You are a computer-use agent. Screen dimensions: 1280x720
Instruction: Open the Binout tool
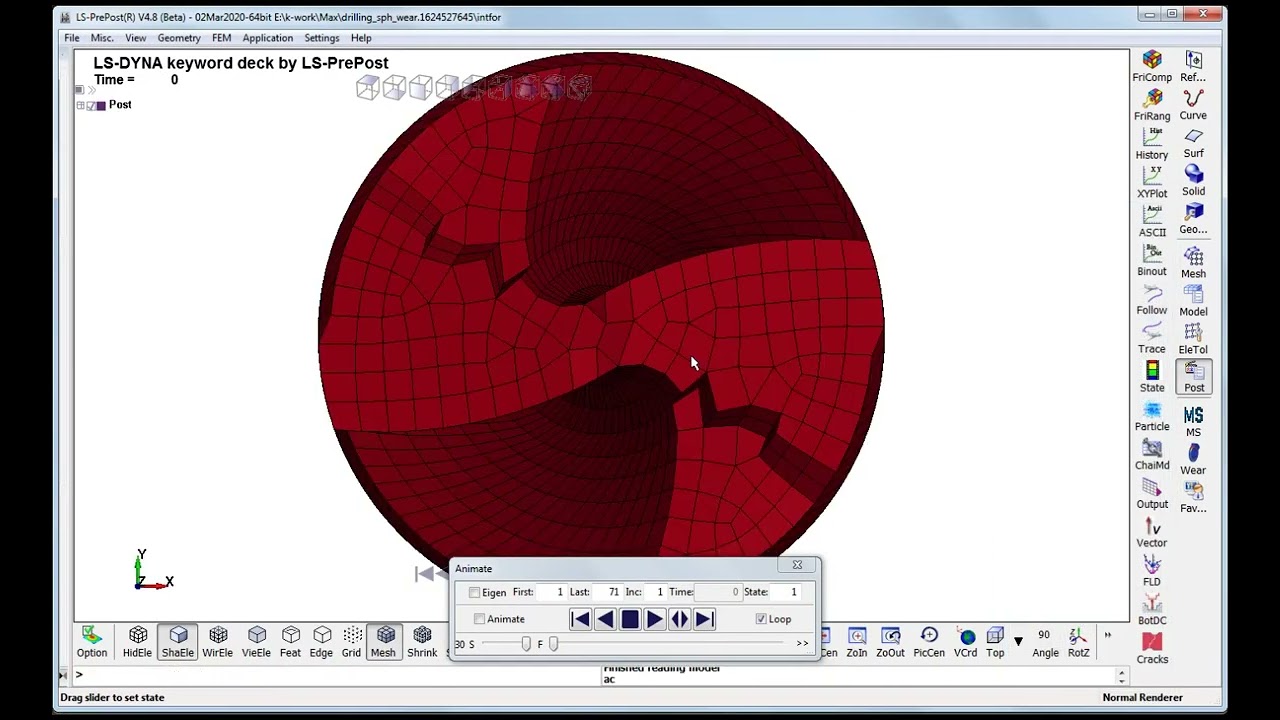click(x=1152, y=260)
